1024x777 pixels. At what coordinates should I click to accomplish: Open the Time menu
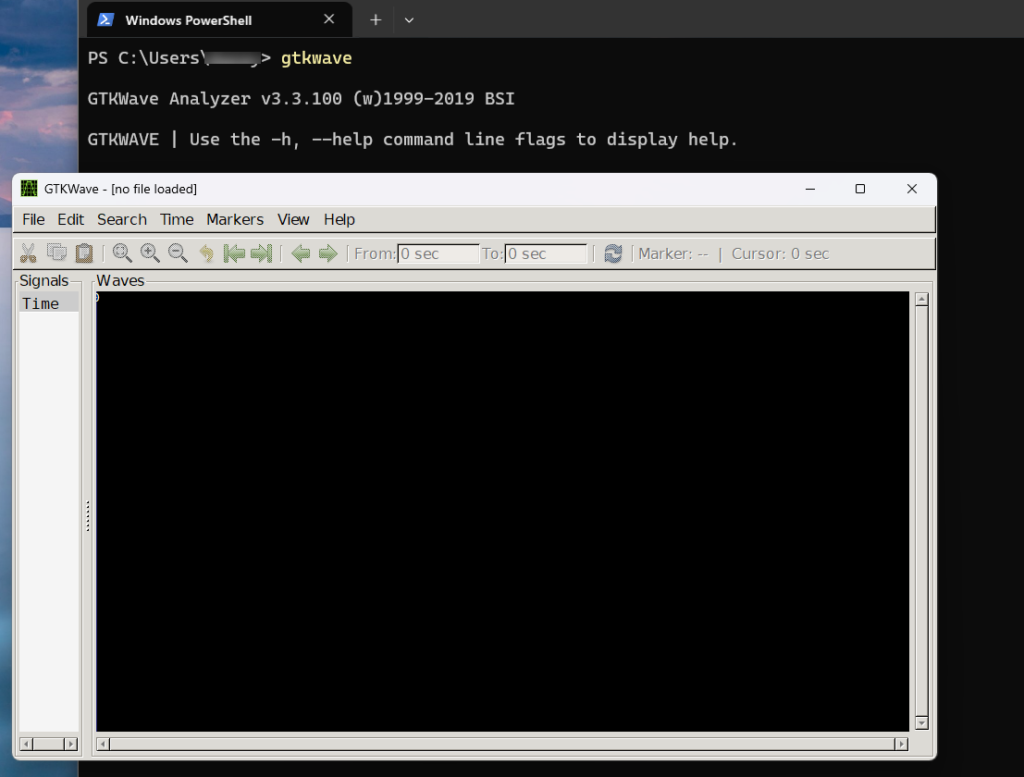[x=177, y=219]
